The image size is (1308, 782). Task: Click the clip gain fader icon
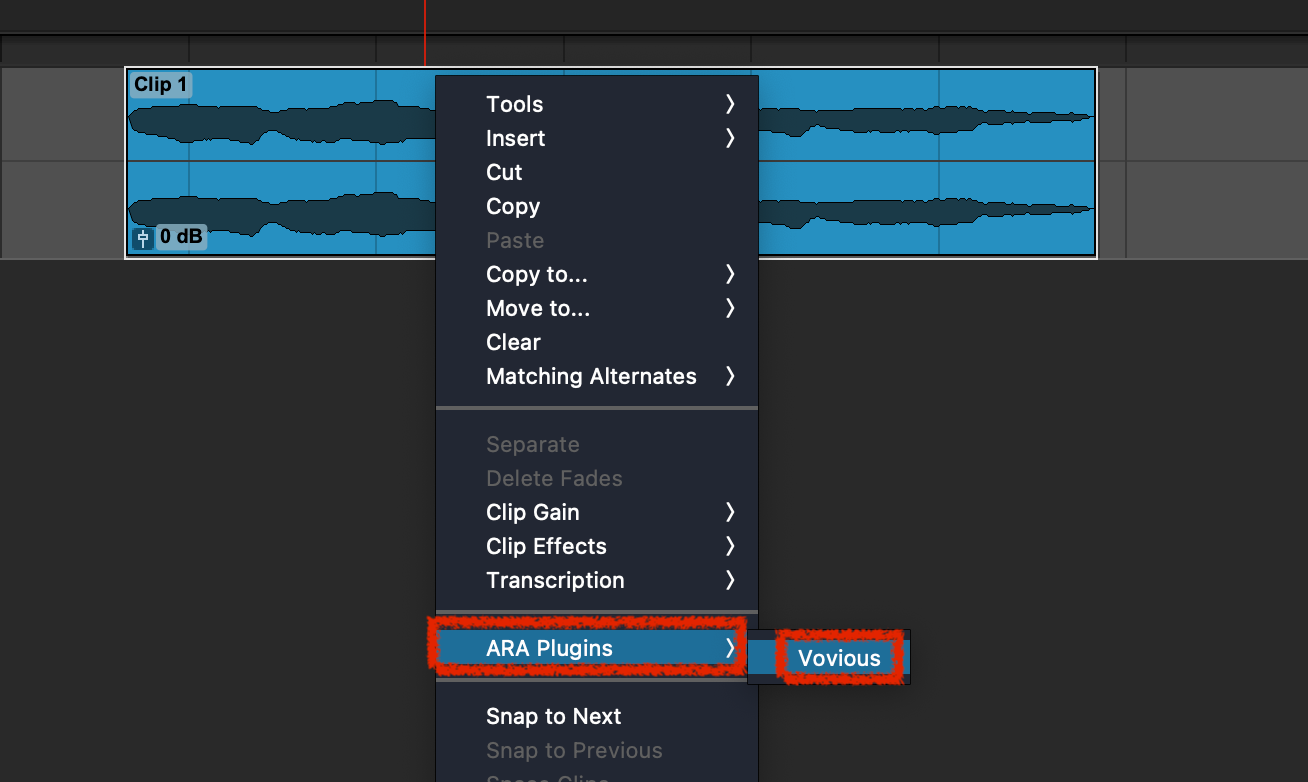143,238
